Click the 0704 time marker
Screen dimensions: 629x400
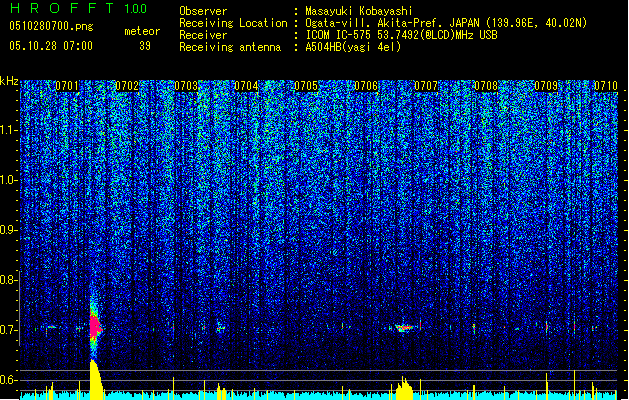click(x=246, y=86)
